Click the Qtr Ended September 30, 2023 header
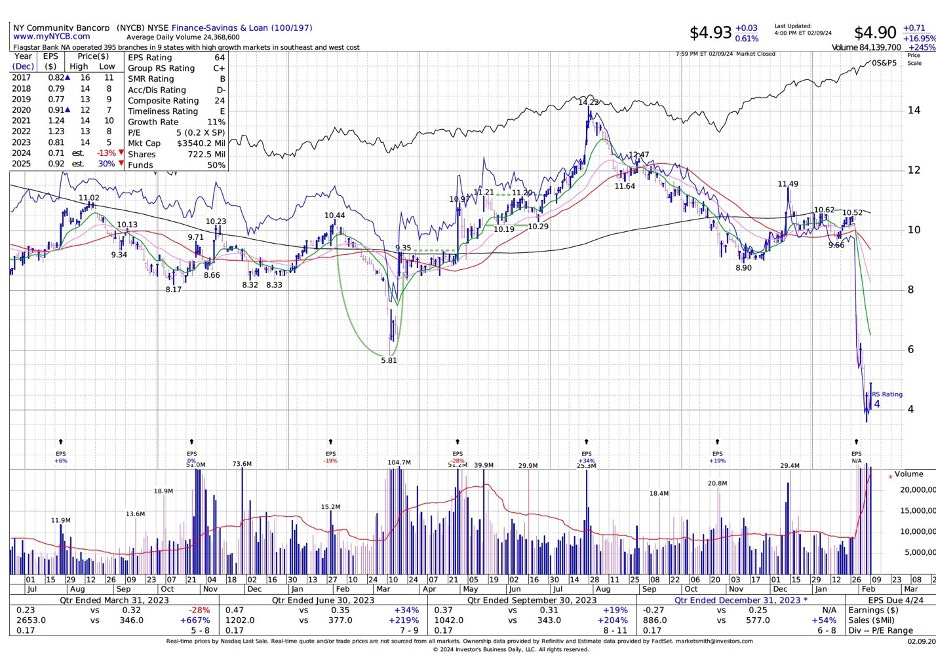The width and height of the screenshot is (936, 664). (531, 600)
